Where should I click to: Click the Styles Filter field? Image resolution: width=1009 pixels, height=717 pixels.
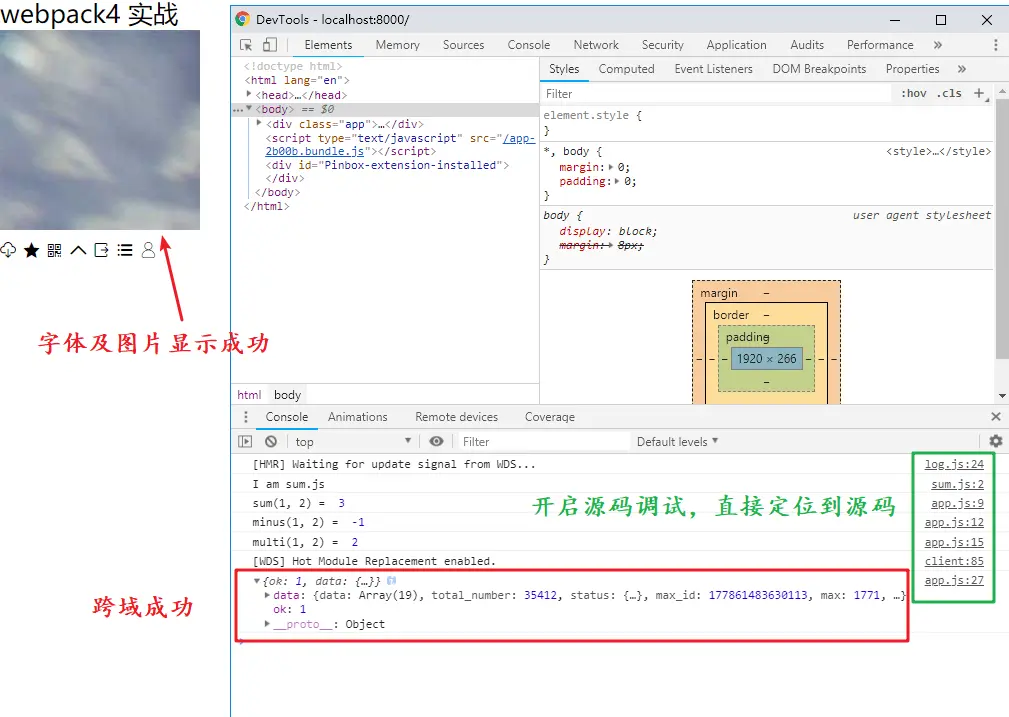[716, 94]
